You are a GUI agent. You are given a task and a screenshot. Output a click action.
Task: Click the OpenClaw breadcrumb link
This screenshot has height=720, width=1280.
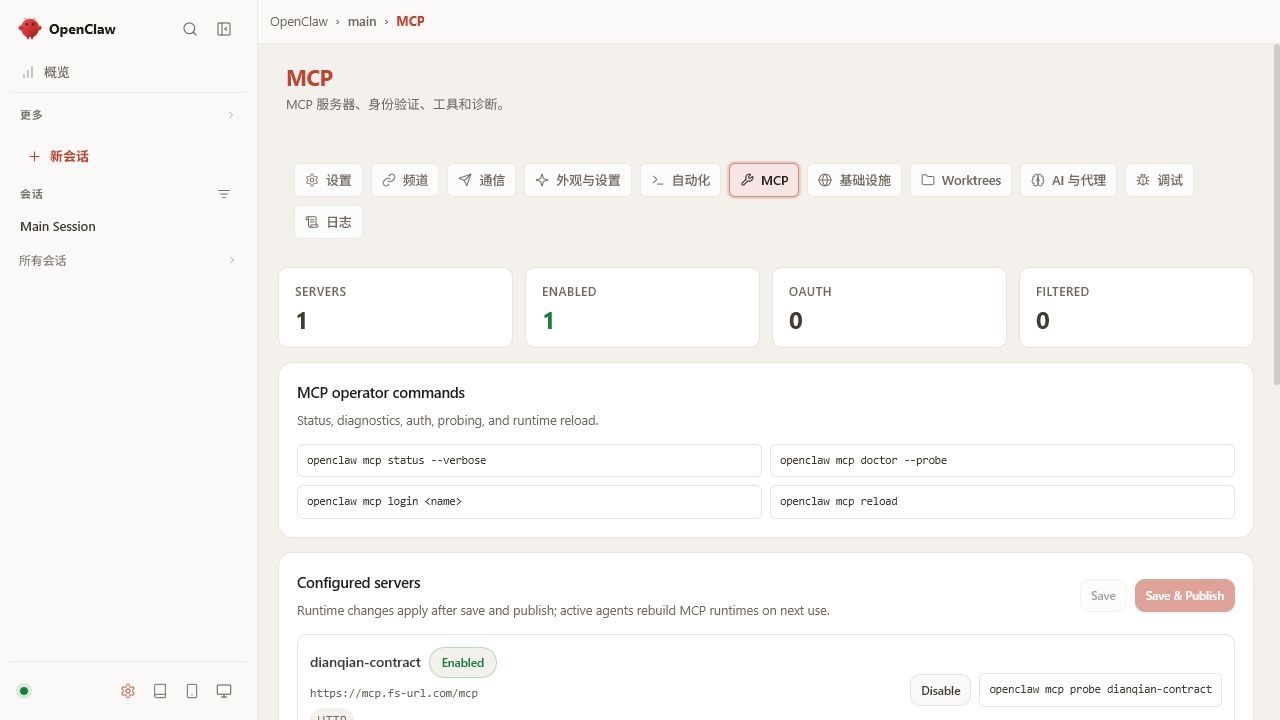click(x=299, y=21)
